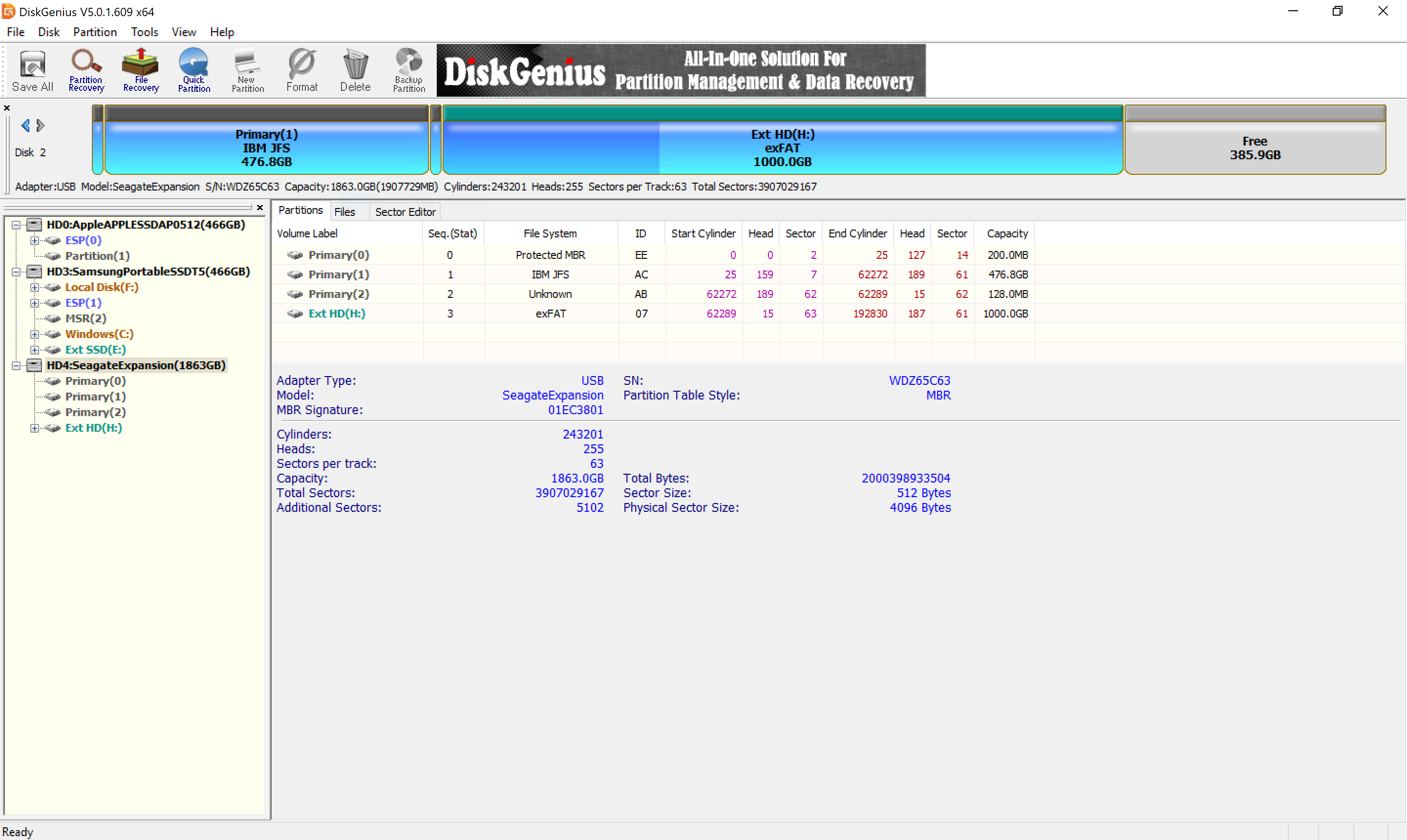Select Partition(1) under HD0 in the tree
This screenshot has width=1407, height=840.
pos(97,256)
